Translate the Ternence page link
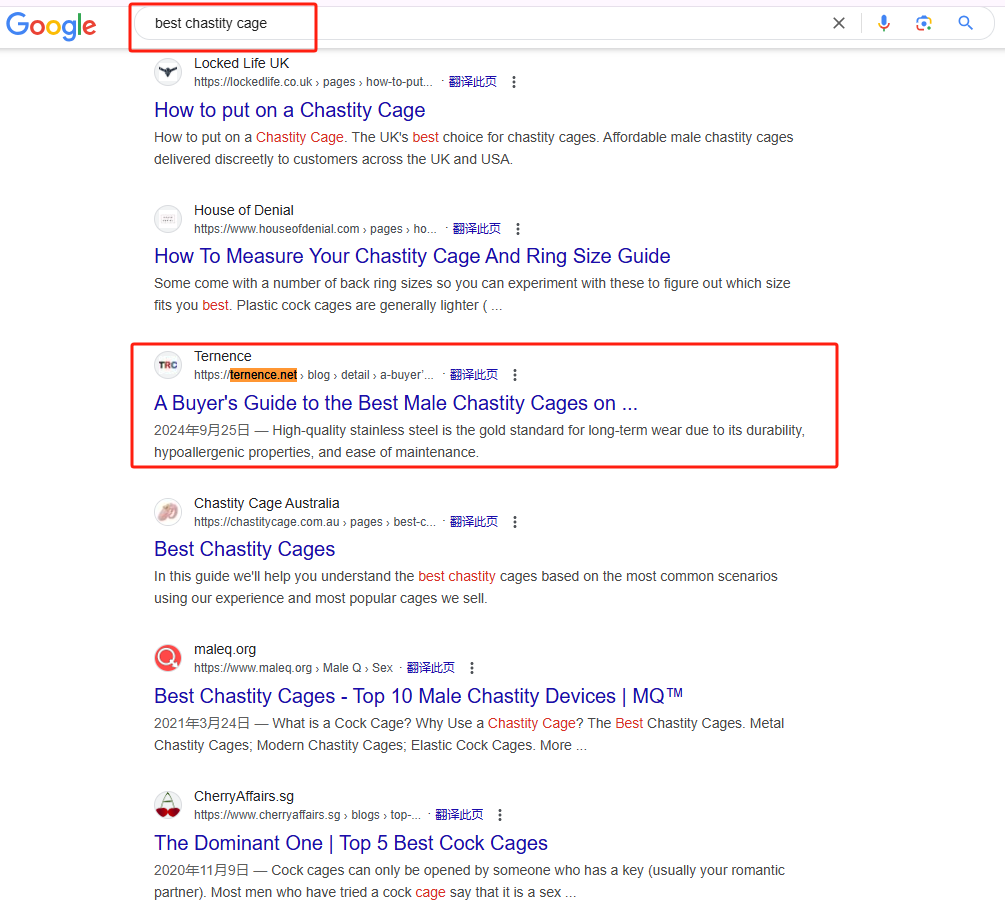The height and width of the screenshot is (908, 1005). (x=474, y=375)
